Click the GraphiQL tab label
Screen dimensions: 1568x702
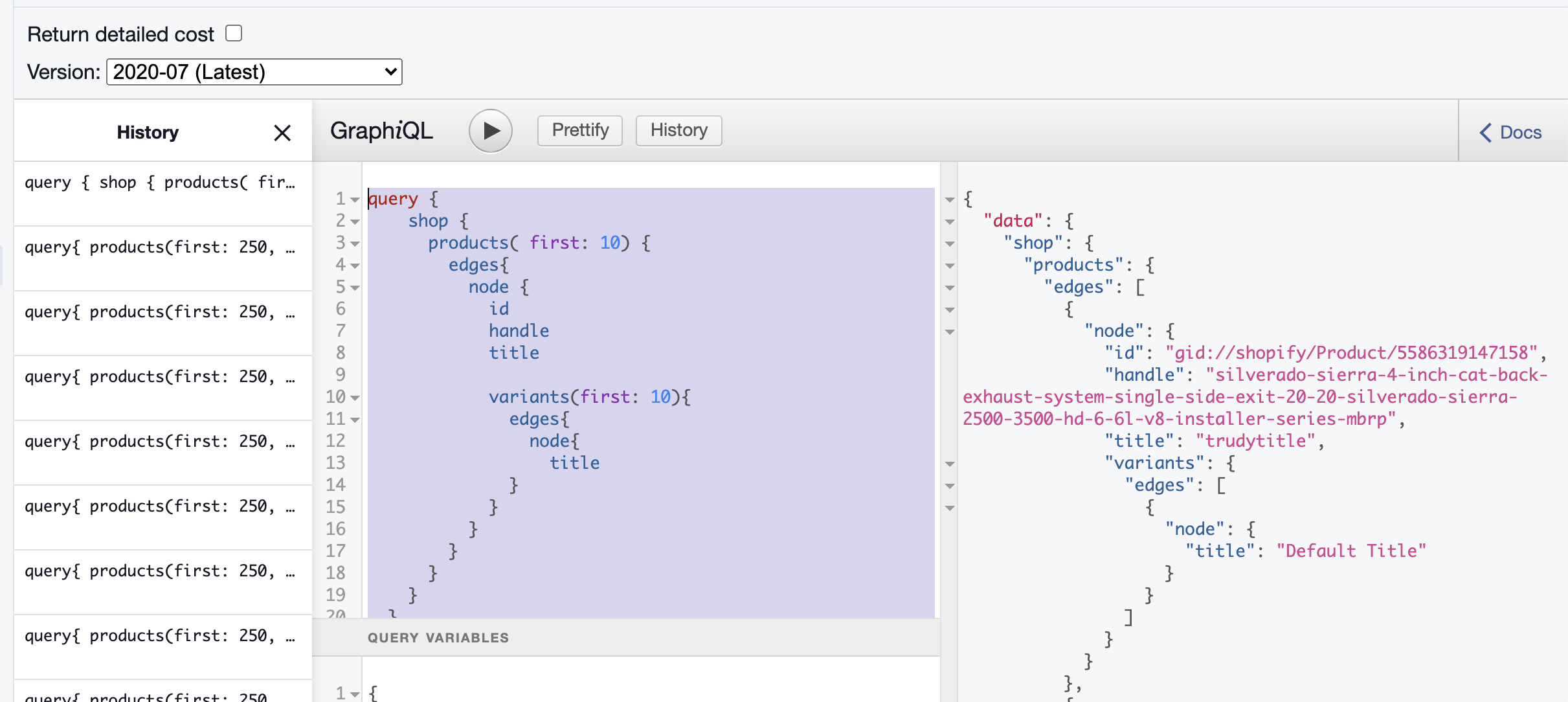pos(385,131)
